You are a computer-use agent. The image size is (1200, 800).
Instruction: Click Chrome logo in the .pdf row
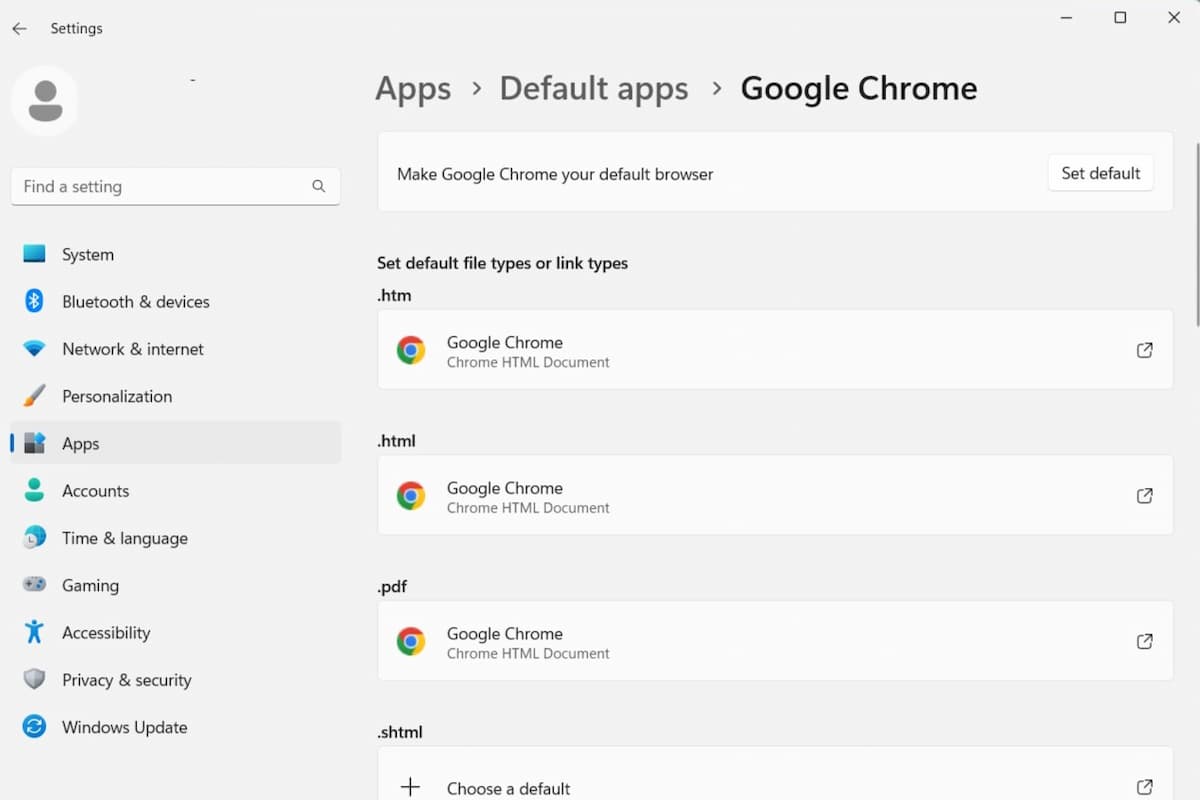(411, 641)
